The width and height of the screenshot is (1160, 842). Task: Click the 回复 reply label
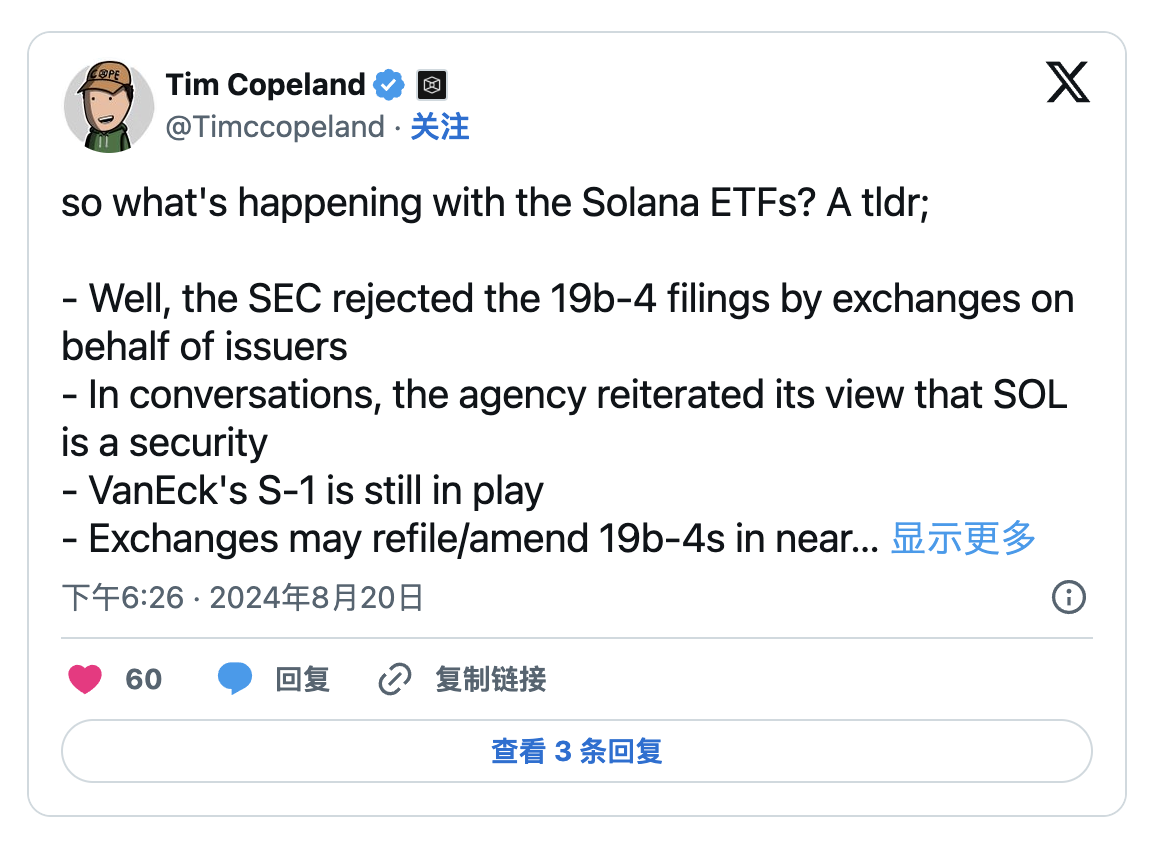302,680
